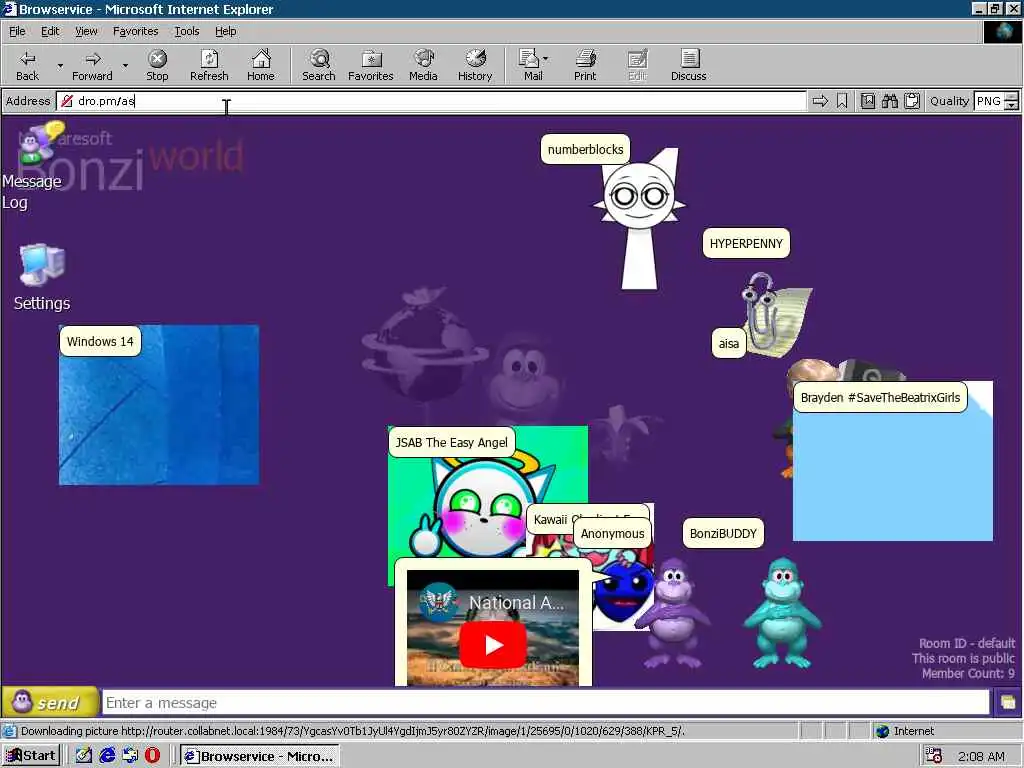1024x768 pixels.
Task: Click the purple Bonzi gorilla character
Action: click(673, 613)
